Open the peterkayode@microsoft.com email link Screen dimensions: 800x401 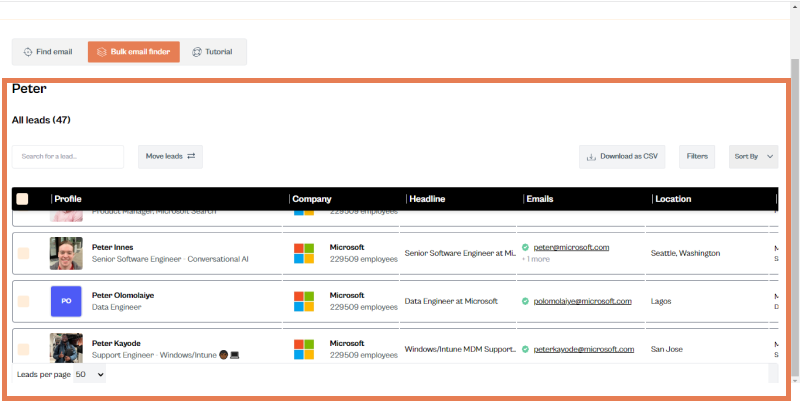[584, 349]
